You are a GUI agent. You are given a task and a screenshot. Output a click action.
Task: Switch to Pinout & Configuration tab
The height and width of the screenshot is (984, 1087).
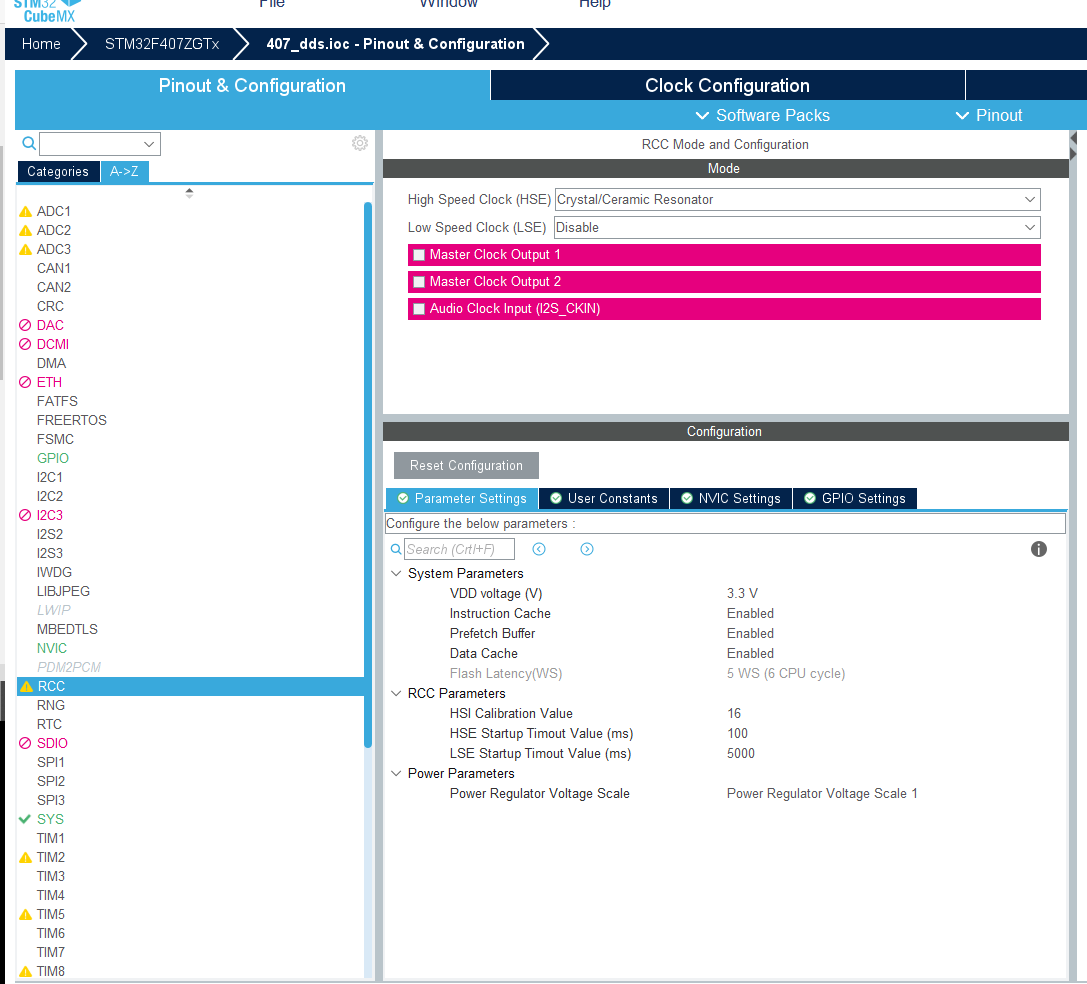[x=252, y=85]
